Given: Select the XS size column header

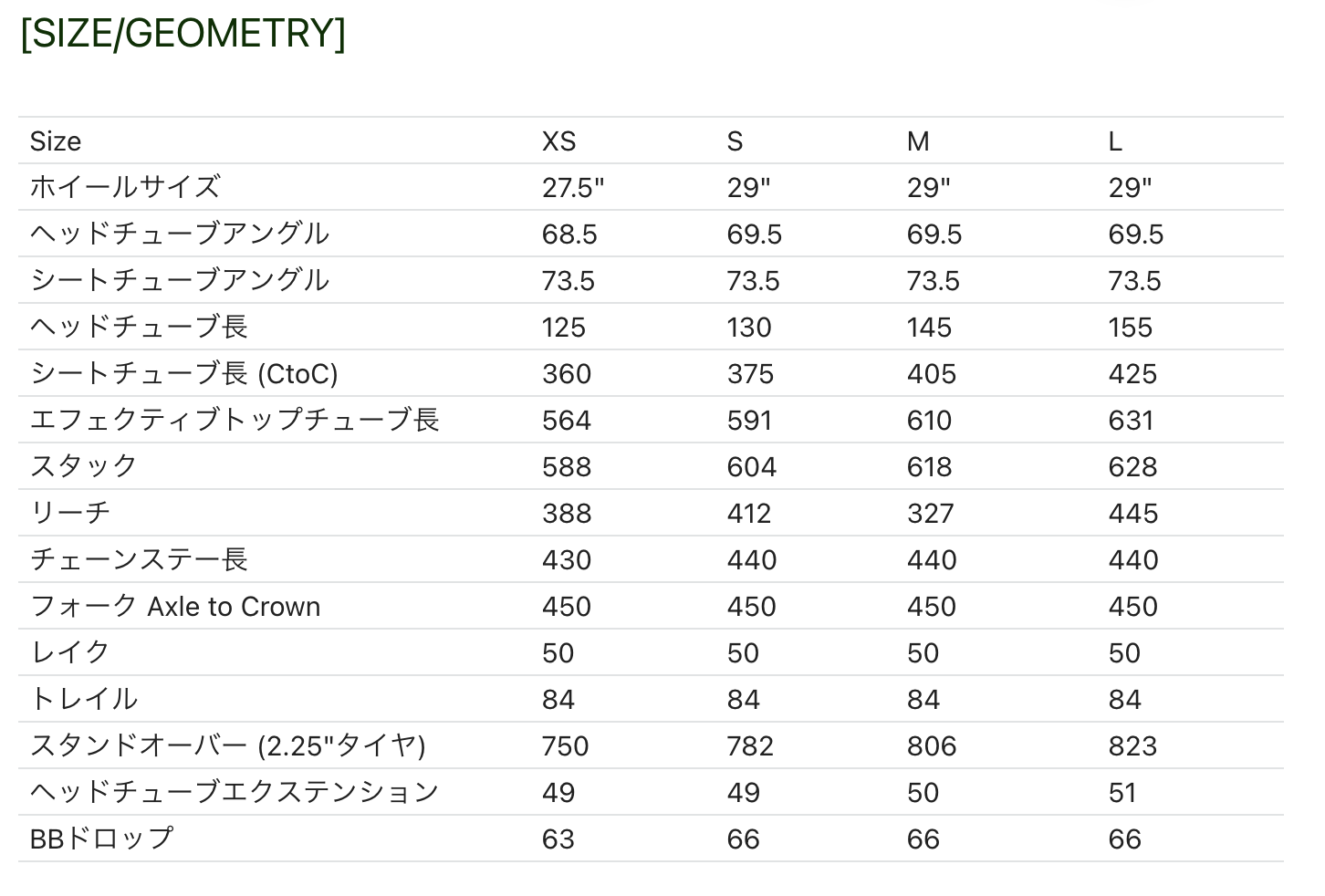Looking at the screenshot, I should (558, 141).
